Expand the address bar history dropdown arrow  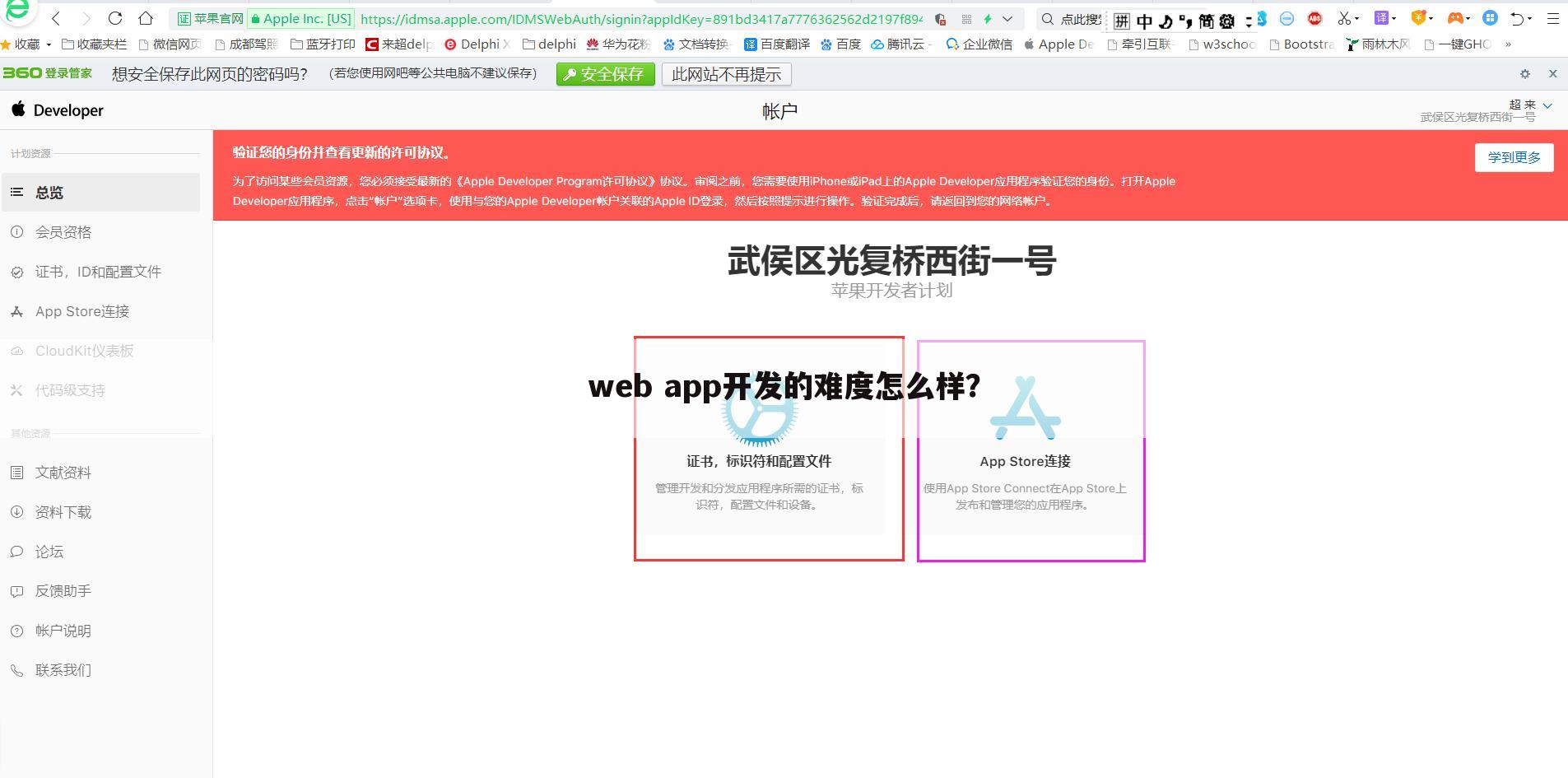[1007, 19]
